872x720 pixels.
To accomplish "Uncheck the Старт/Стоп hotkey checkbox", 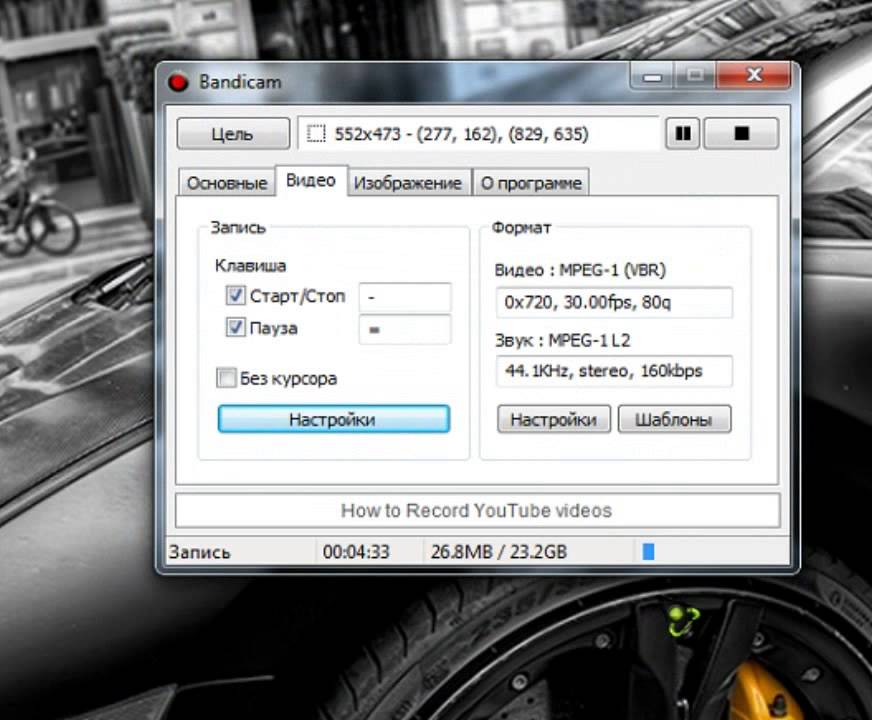I will [235, 295].
